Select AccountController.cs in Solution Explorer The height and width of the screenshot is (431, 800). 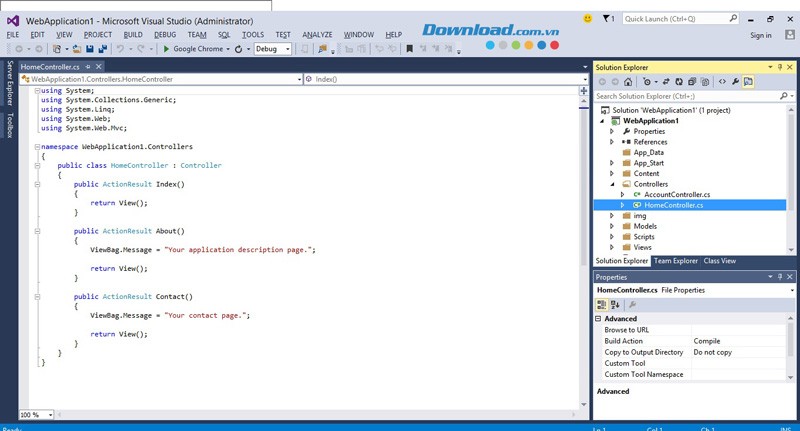click(677, 195)
